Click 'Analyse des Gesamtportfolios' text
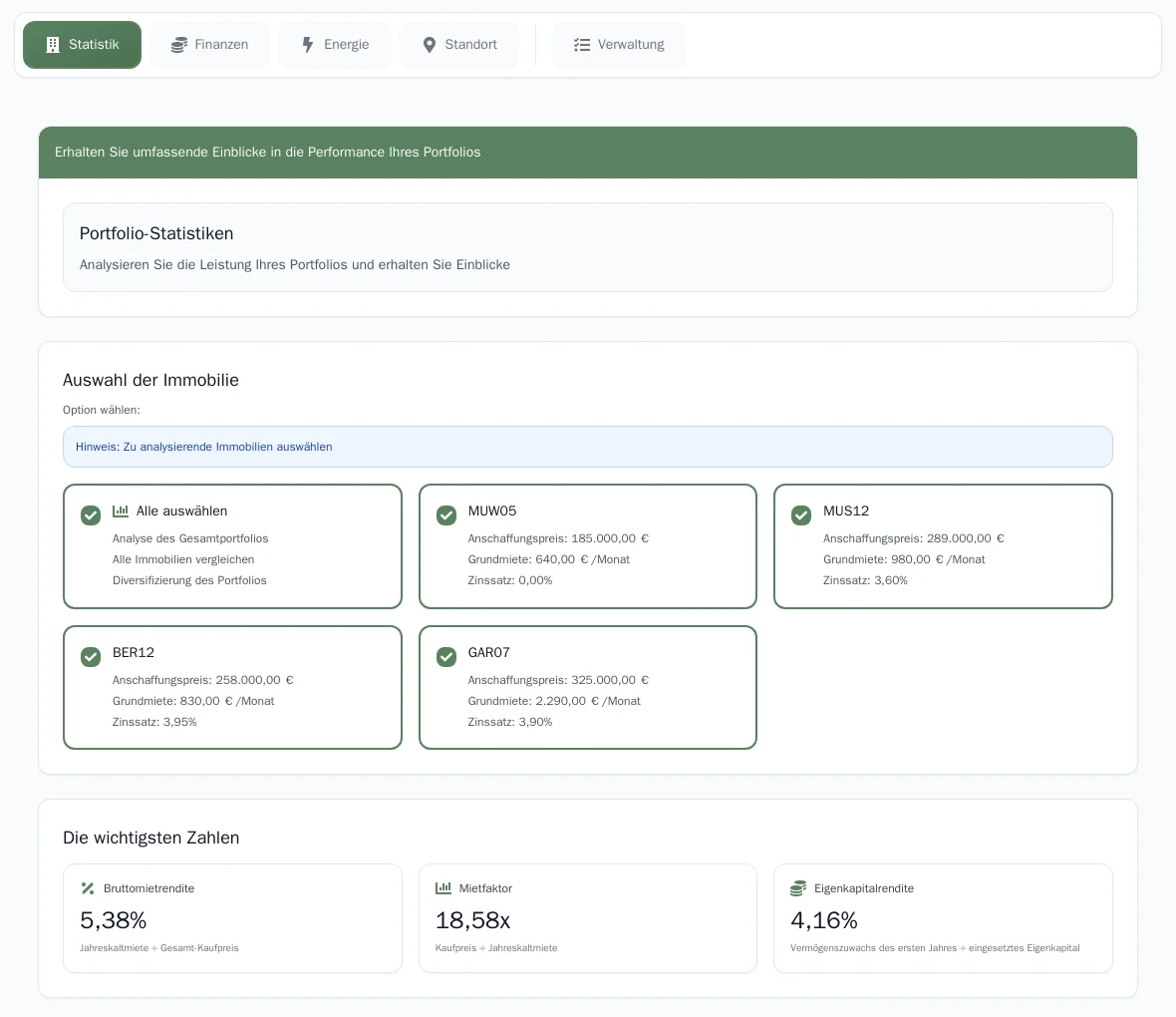 [190, 538]
